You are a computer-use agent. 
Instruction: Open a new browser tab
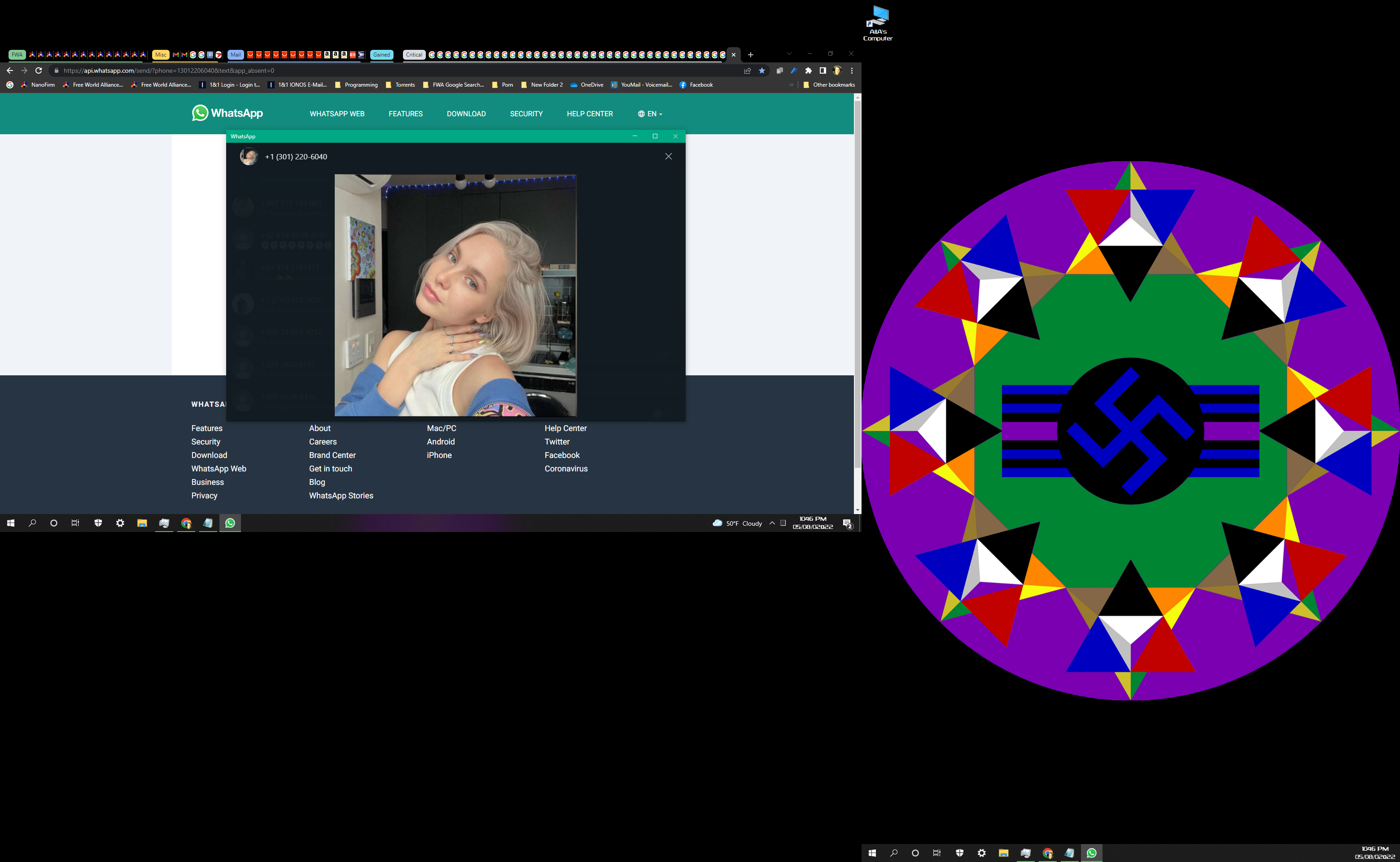click(750, 55)
